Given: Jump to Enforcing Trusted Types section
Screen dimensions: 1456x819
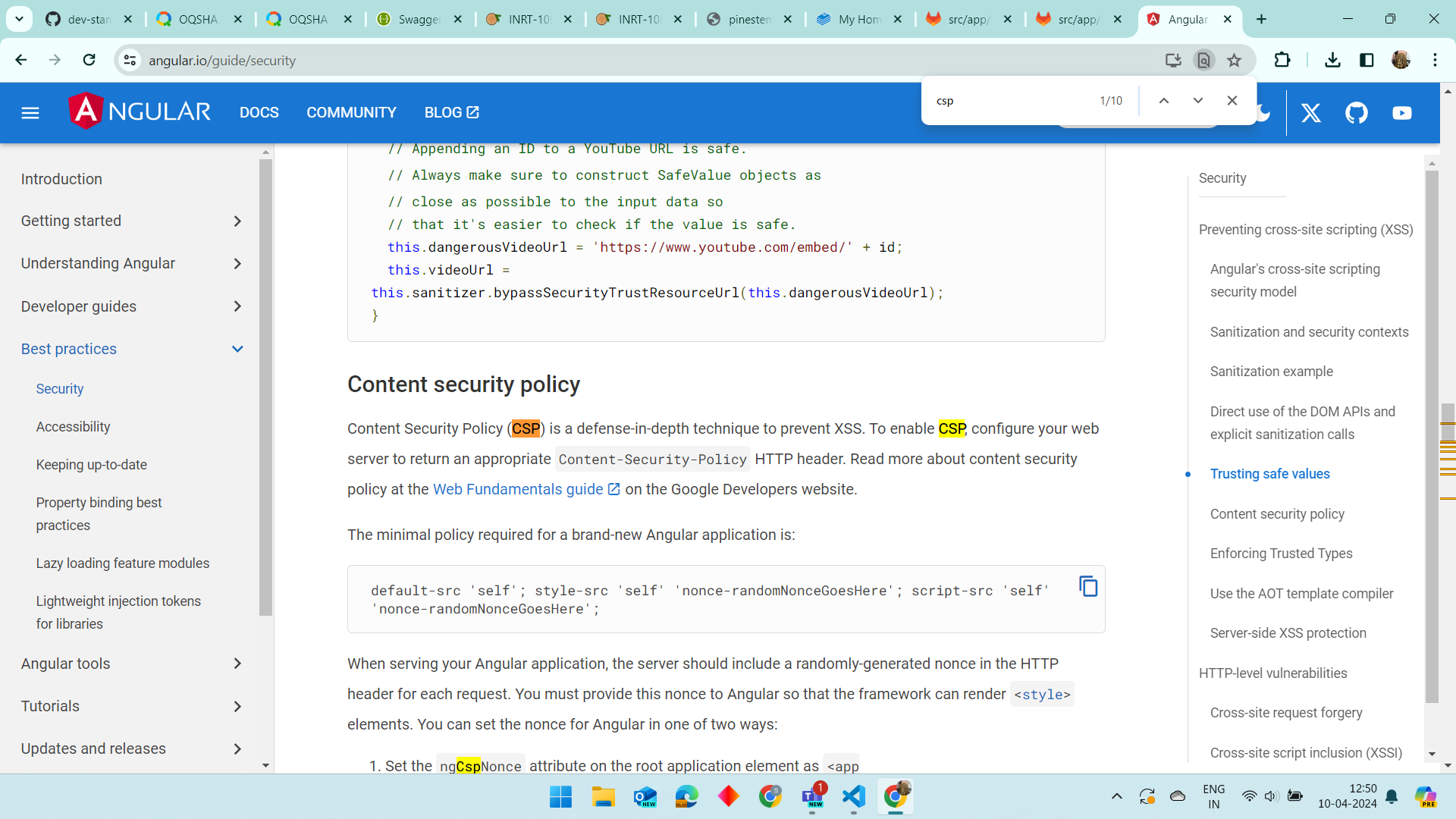Looking at the screenshot, I should (1281, 554).
